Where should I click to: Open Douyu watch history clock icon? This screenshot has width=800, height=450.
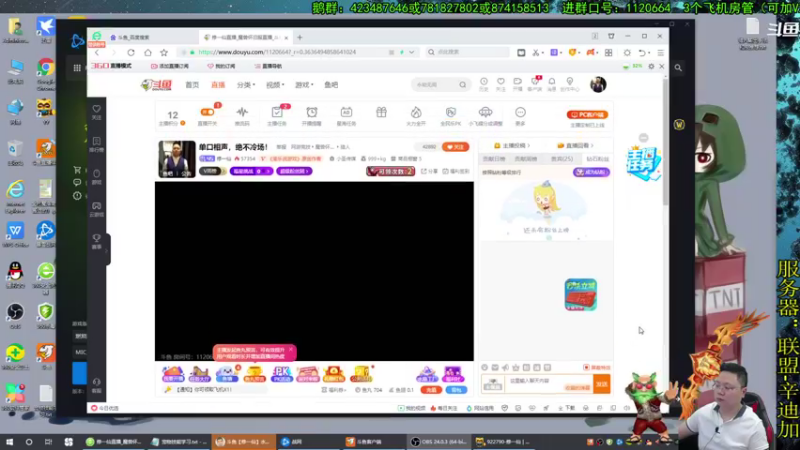point(484,82)
